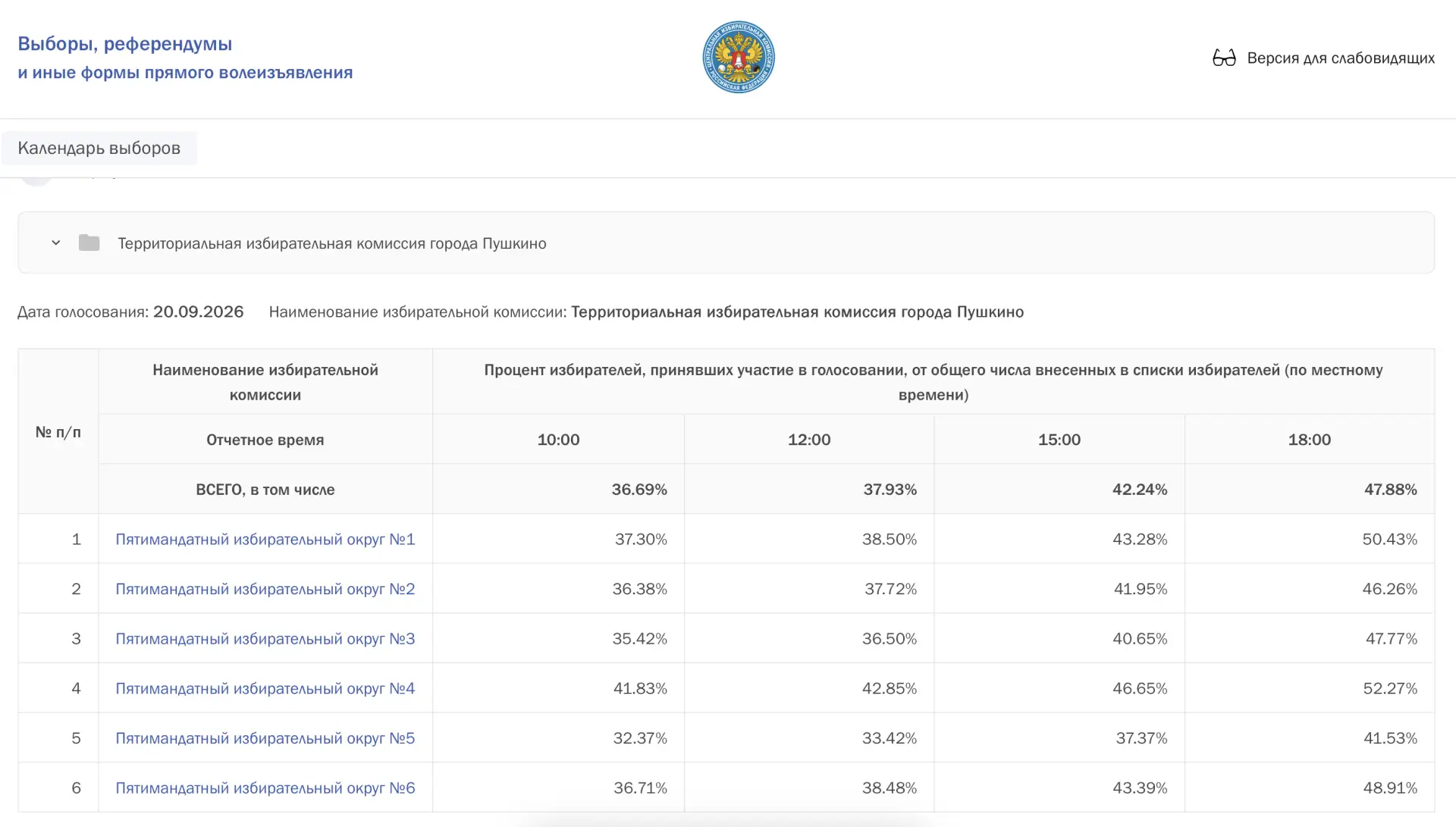Viewport: 1456px width, 827px height.
Task: Collapse the Территориальная избирательная комиссия chevron
Action: [56, 243]
